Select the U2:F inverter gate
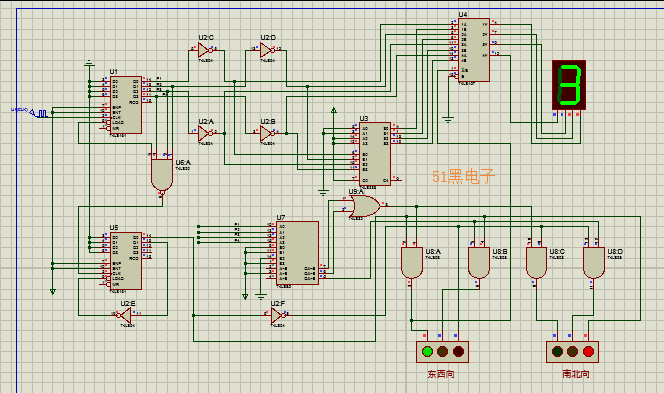The height and width of the screenshot is (393, 664). tap(277, 316)
